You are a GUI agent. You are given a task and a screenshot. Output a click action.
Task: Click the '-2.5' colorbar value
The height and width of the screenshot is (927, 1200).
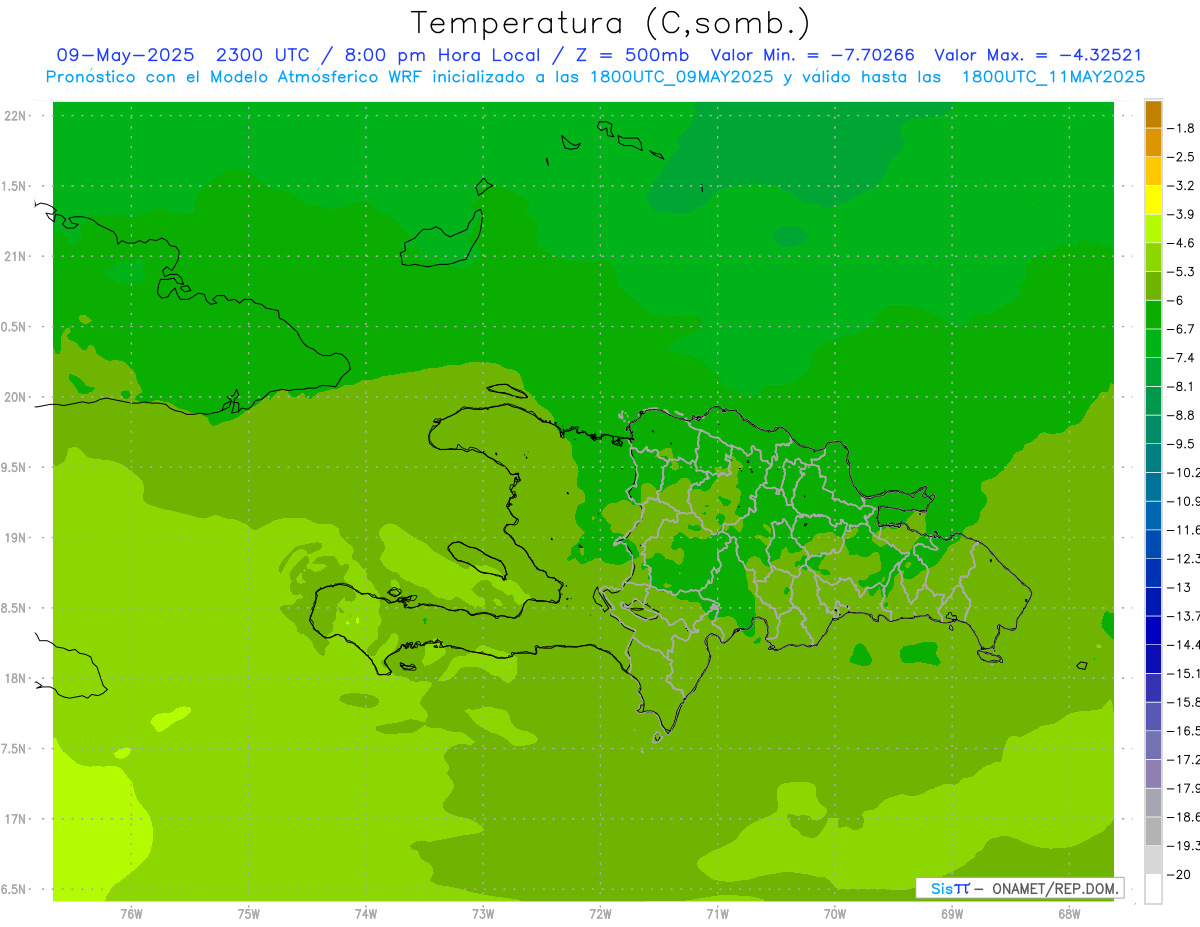pos(1181,157)
